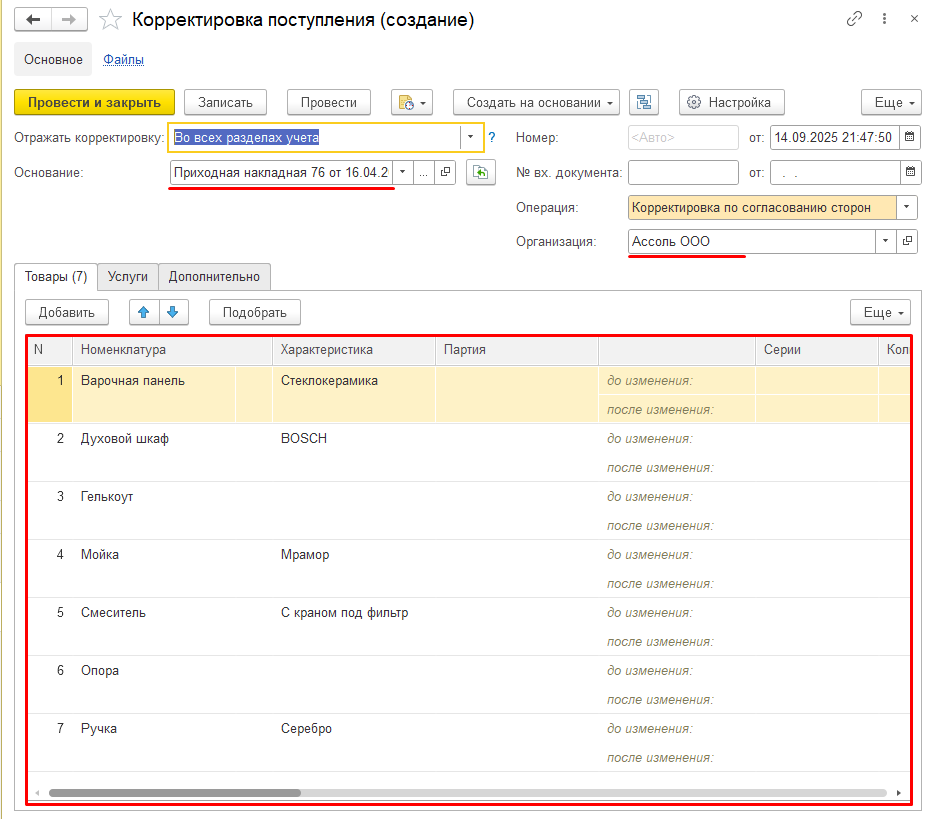
Task: Go back with the left arrow button
Action: pyautogui.click(x=33, y=20)
